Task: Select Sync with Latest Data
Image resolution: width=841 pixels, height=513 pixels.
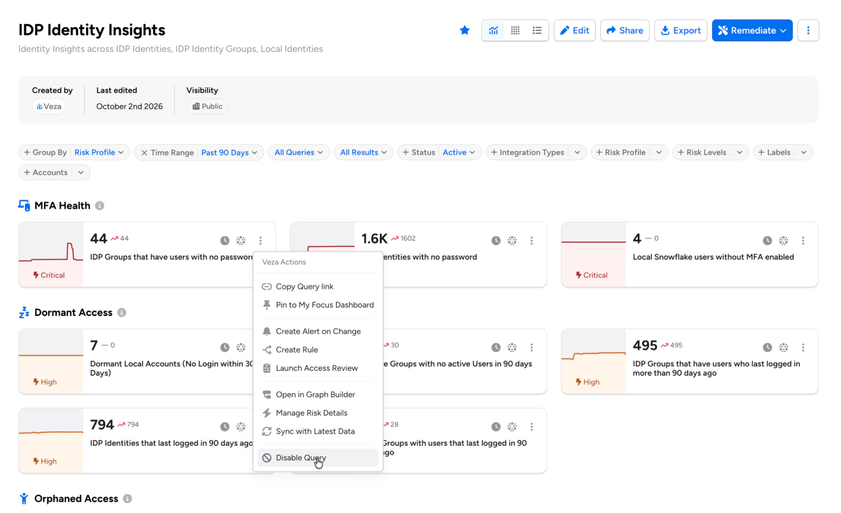Action: pos(318,431)
